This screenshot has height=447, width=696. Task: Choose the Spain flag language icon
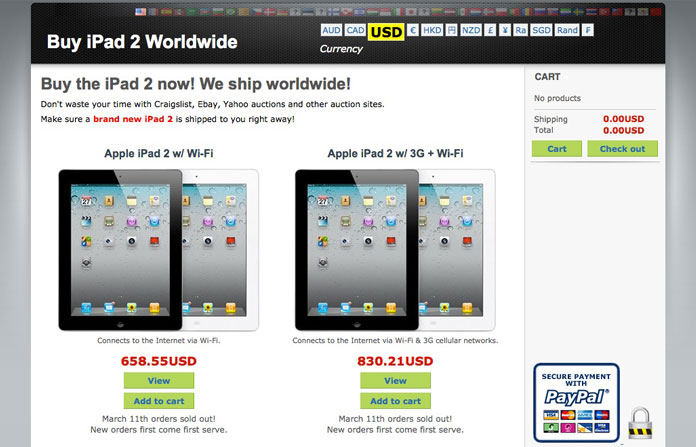(x=166, y=12)
